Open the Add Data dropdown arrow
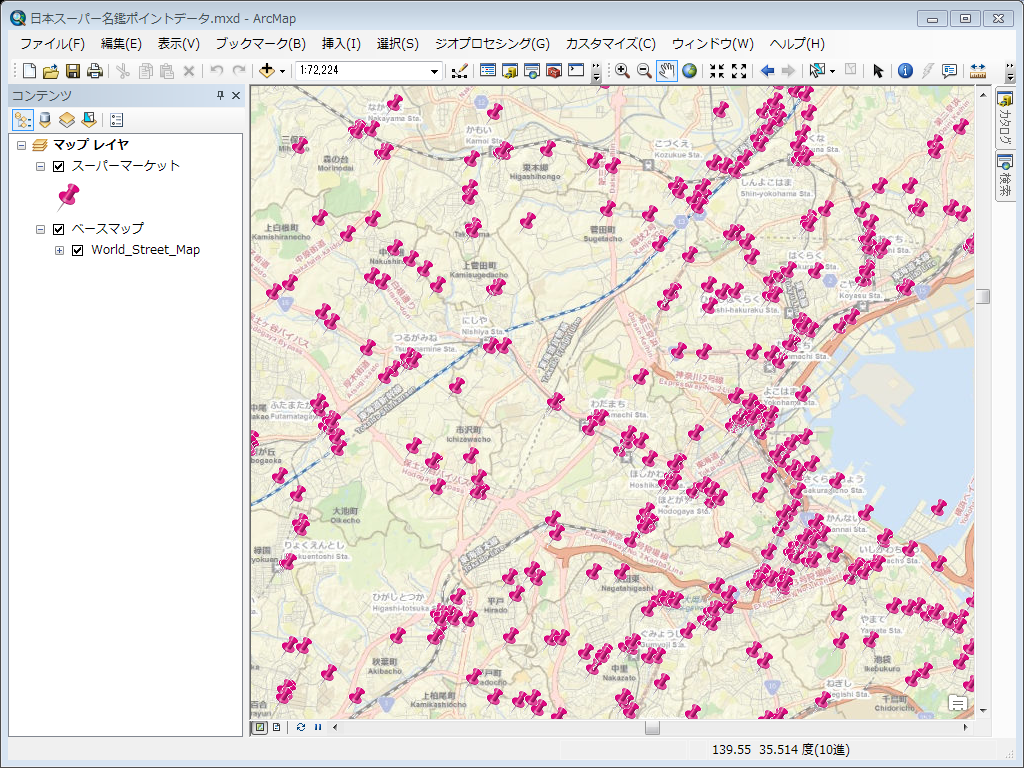The width and height of the screenshot is (1024, 768). point(282,71)
